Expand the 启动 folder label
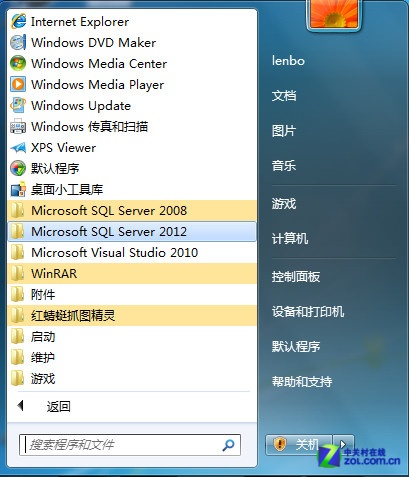The height and width of the screenshot is (477, 409). point(43,337)
